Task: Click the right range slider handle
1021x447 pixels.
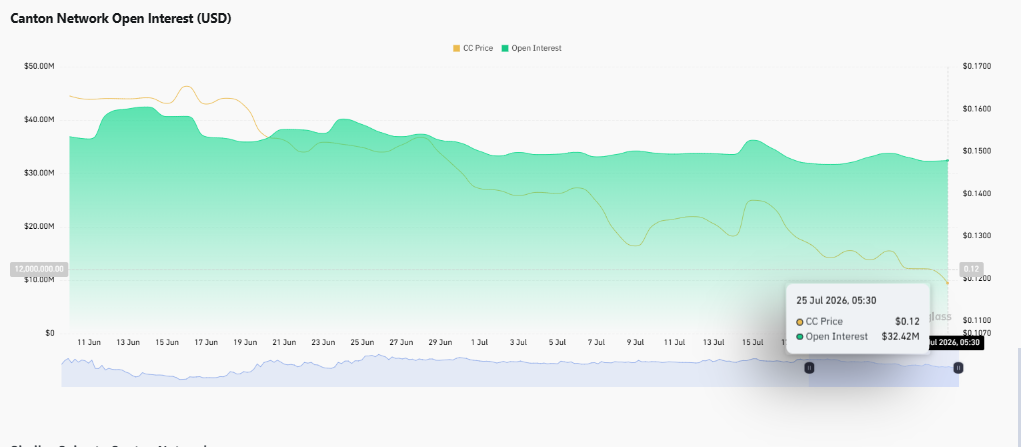Action: (958, 368)
